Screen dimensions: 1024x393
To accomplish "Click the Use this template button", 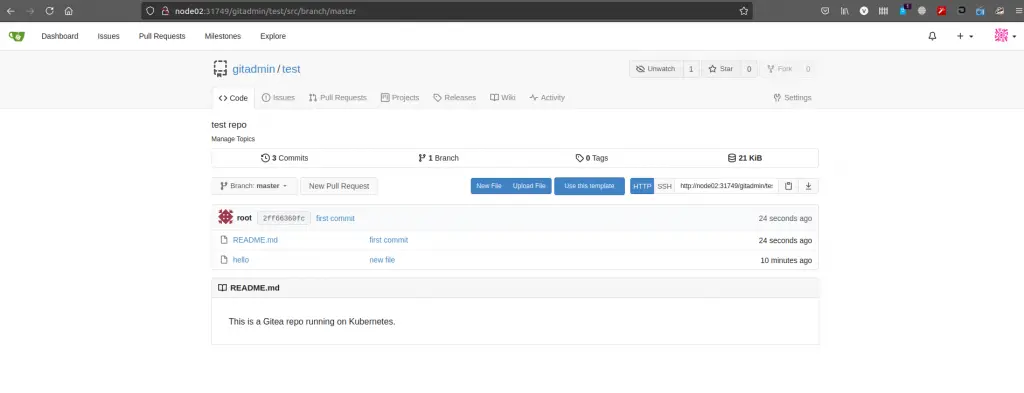I will tap(589, 186).
